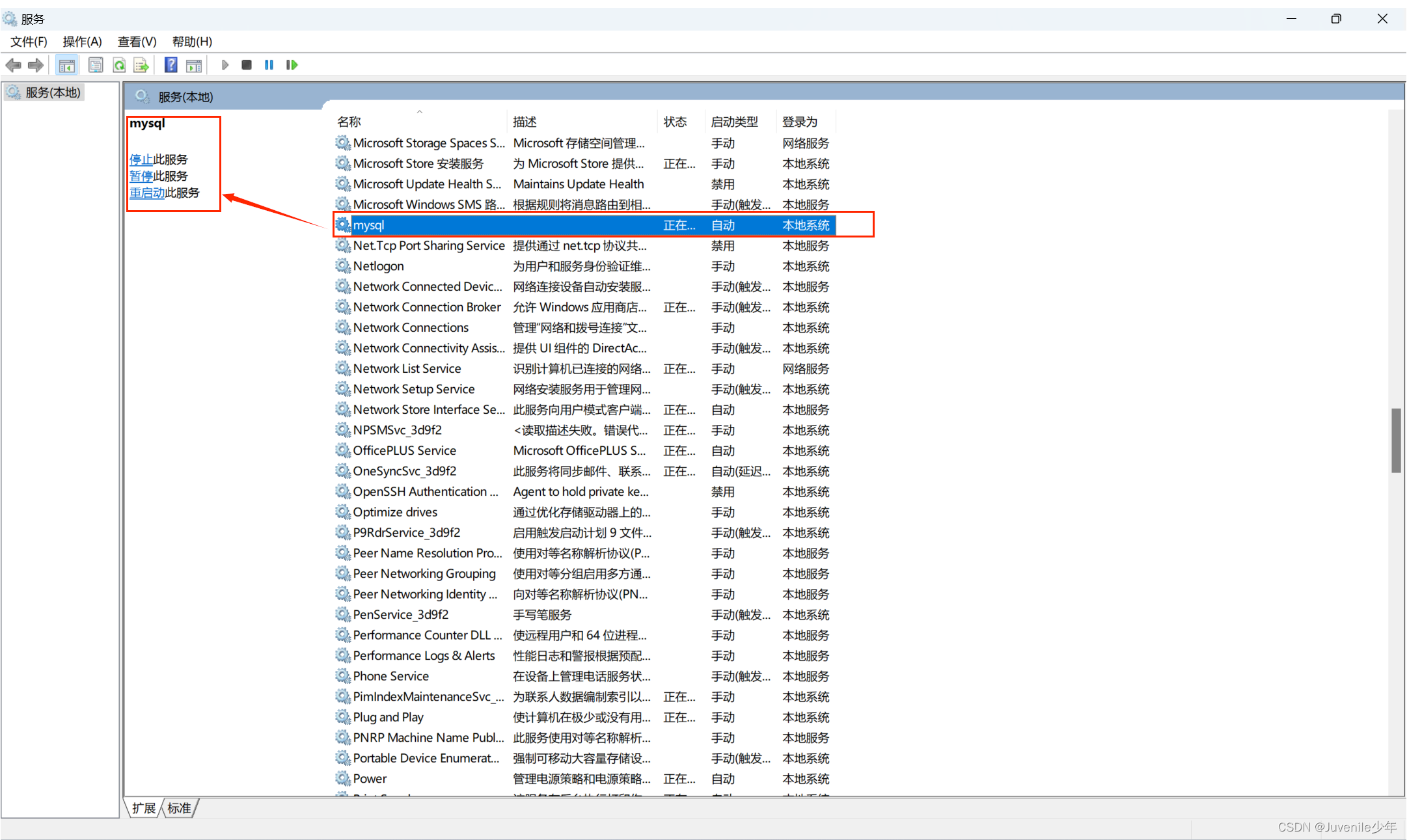Click the Pause Service icon
The height and width of the screenshot is (840, 1407).
[269, 65]
